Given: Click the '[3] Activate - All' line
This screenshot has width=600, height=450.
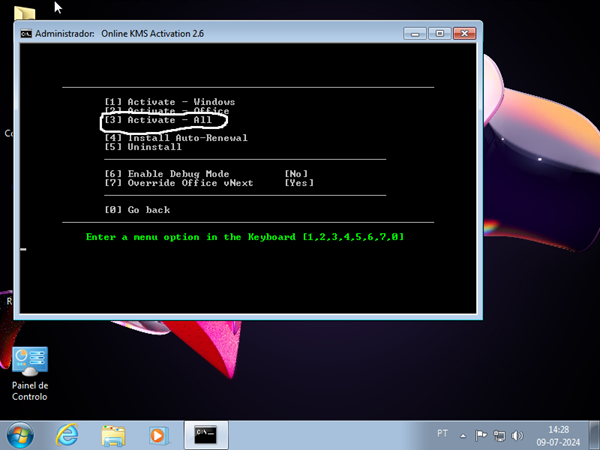Looking at the screenshot, I should click(x=158, y=120).
